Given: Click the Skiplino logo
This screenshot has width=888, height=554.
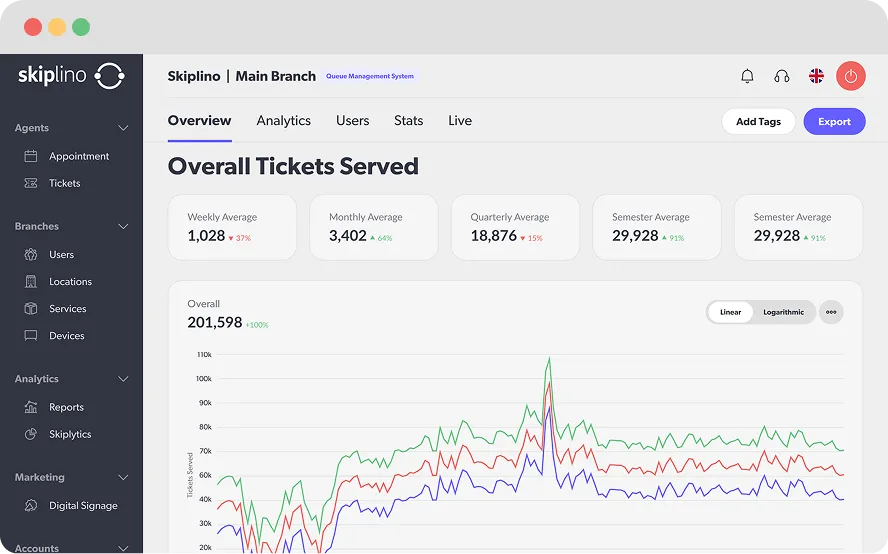Looking at the screenshot, I should pyautogui.click(x=71, y=75).
